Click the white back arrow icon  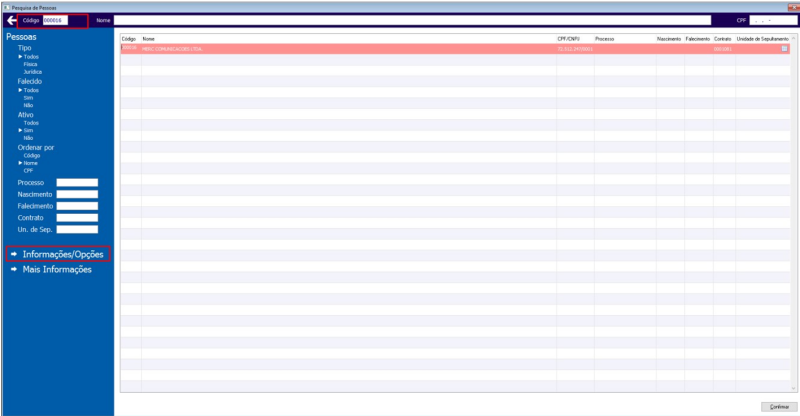pos(11,20)
